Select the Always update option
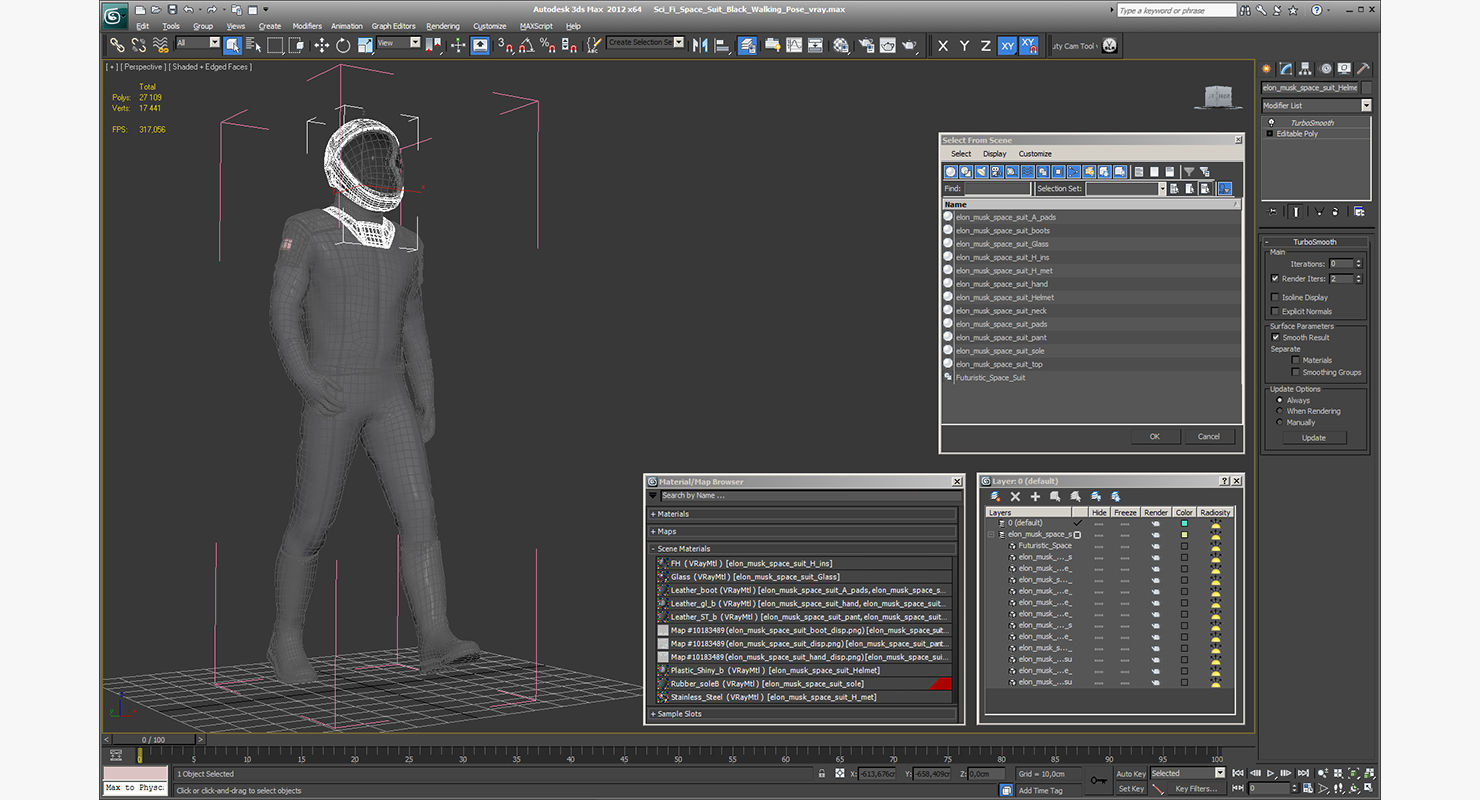 (1280, 400)
